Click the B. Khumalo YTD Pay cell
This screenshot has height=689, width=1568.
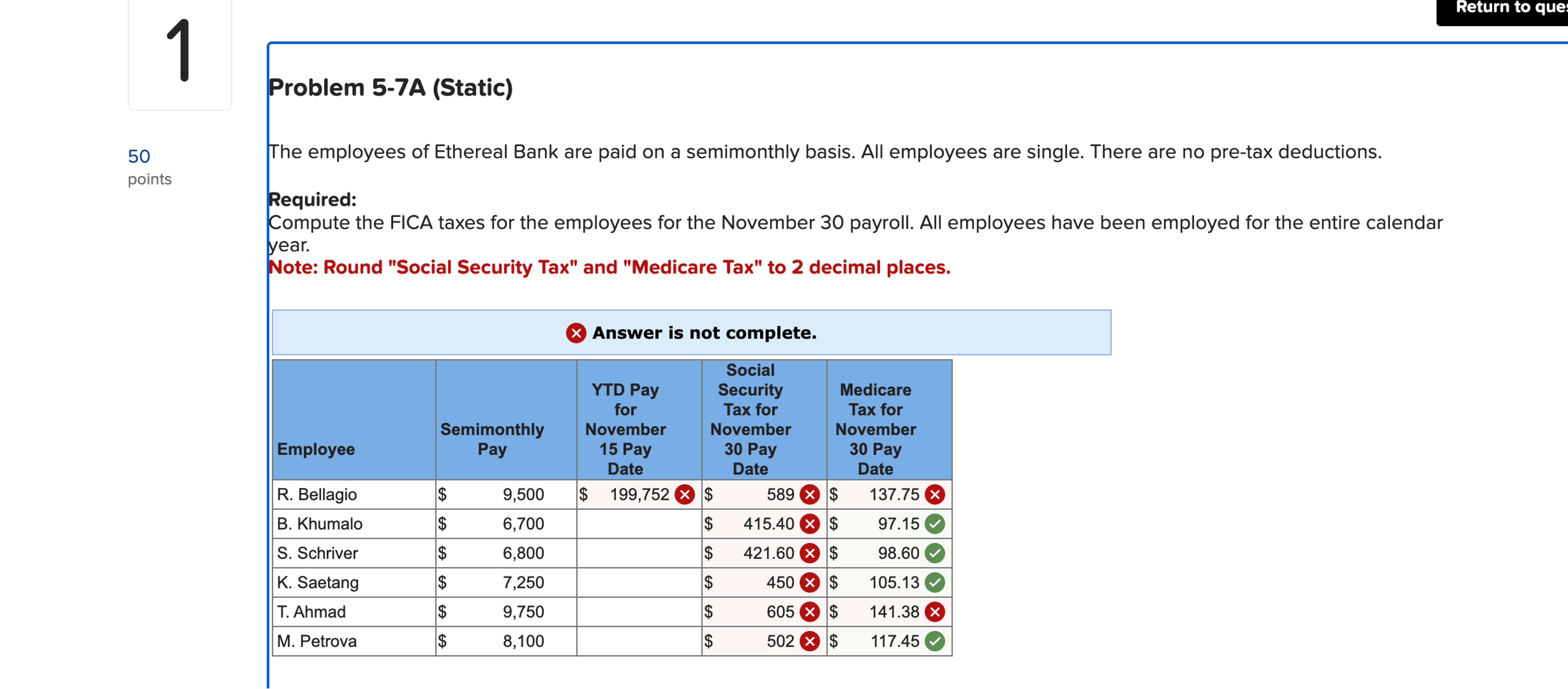pyautogui.click(x=638, y=523)
